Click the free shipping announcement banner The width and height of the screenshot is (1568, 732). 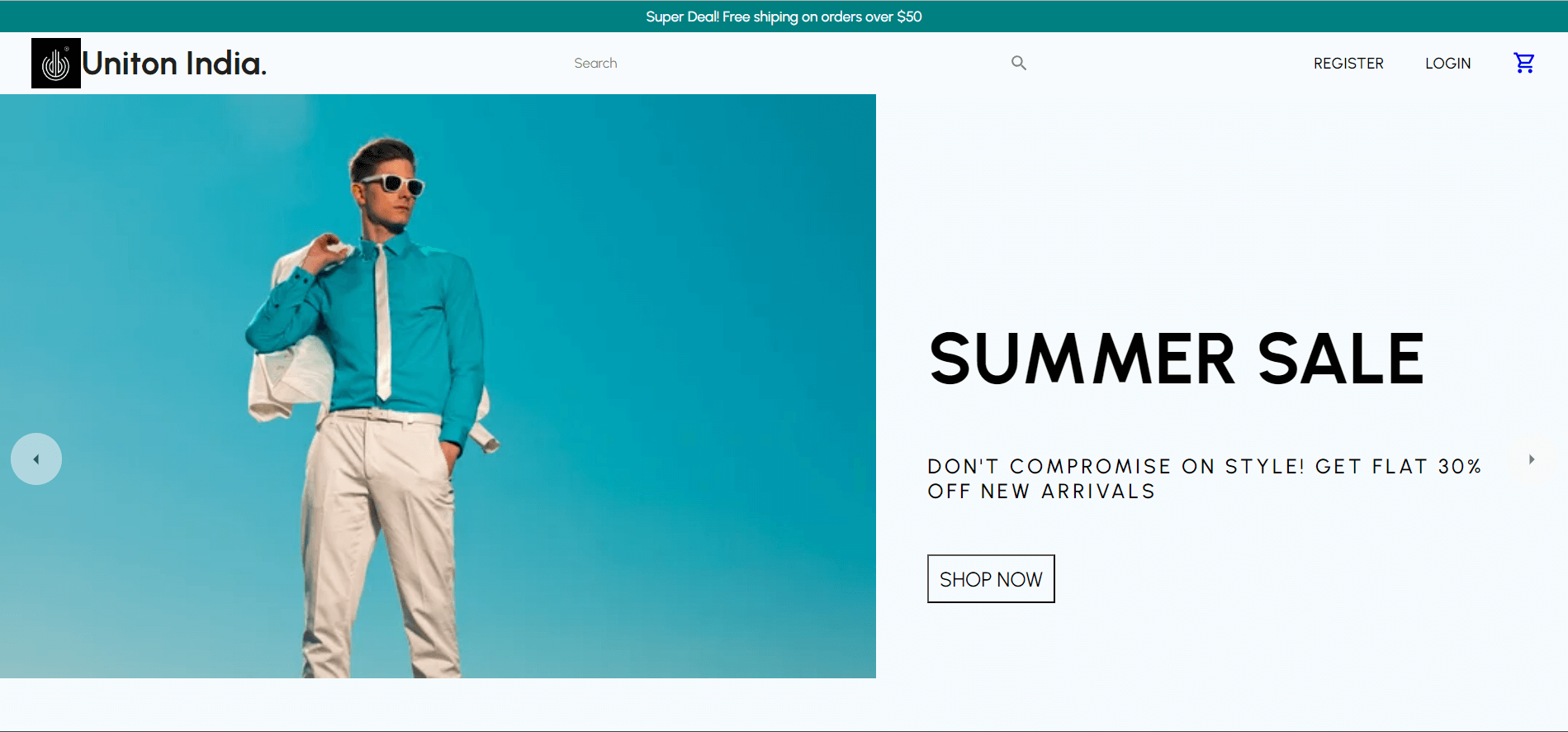tap(784, 17)
